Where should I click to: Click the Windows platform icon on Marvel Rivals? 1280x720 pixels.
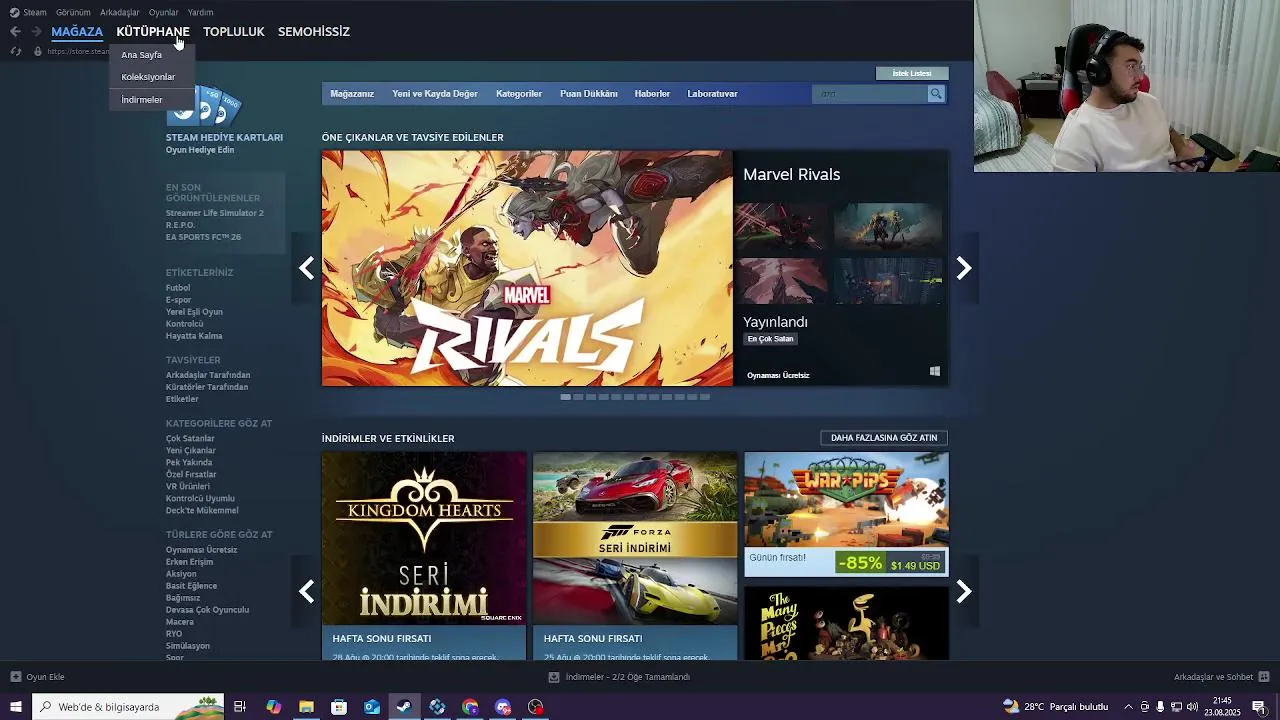tap(935, 371)
